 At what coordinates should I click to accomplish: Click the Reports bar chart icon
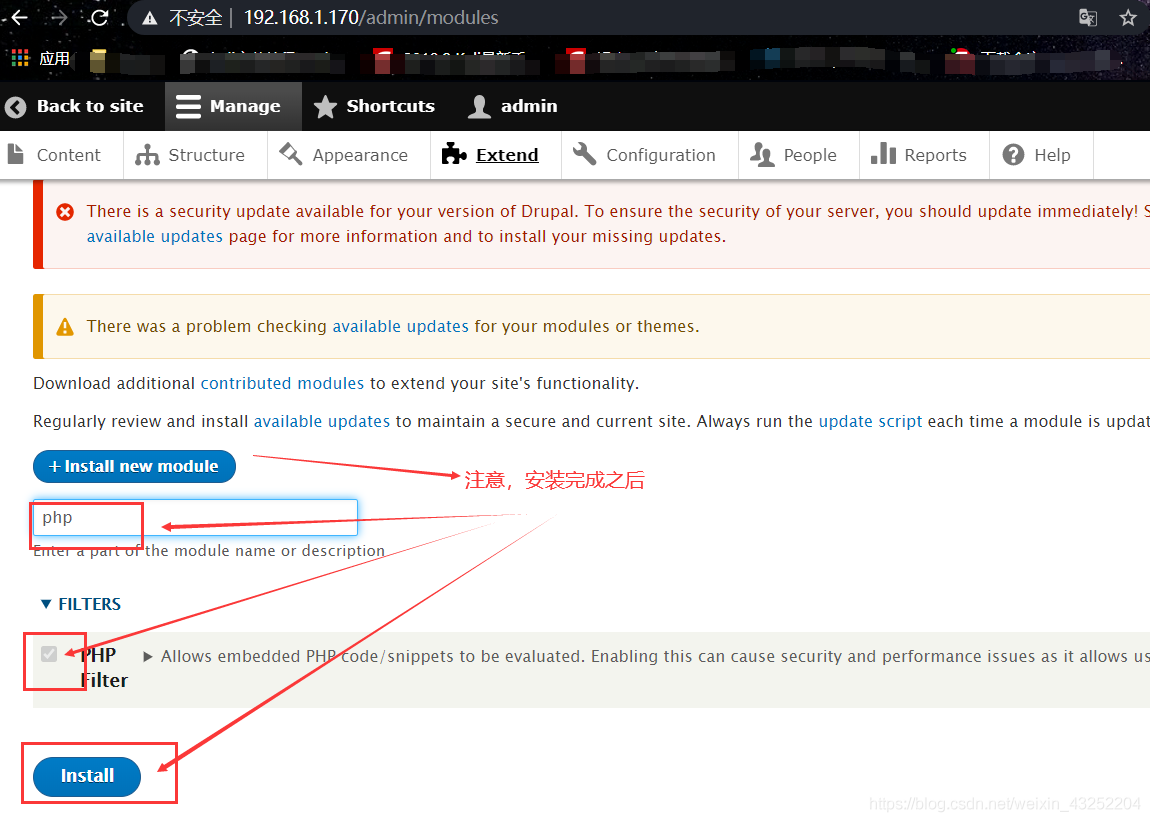883,154
